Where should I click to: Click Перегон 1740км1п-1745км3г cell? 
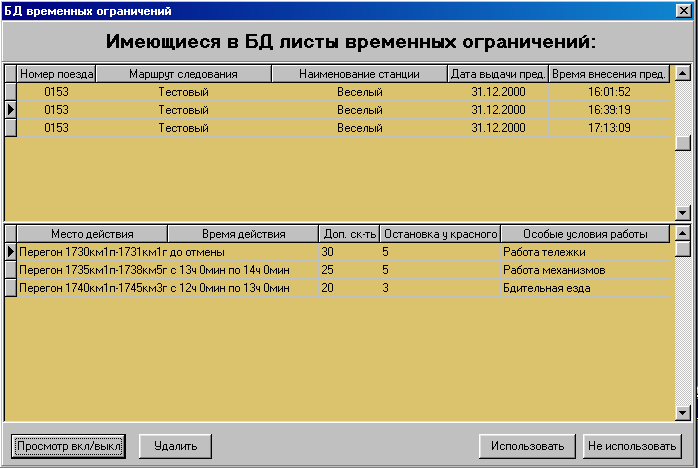[92, 288]
